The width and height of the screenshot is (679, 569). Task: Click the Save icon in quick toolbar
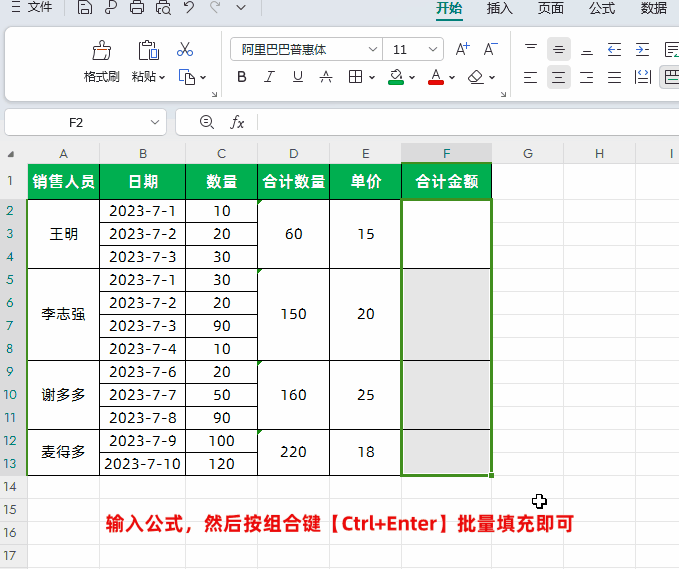pos(85,7)
